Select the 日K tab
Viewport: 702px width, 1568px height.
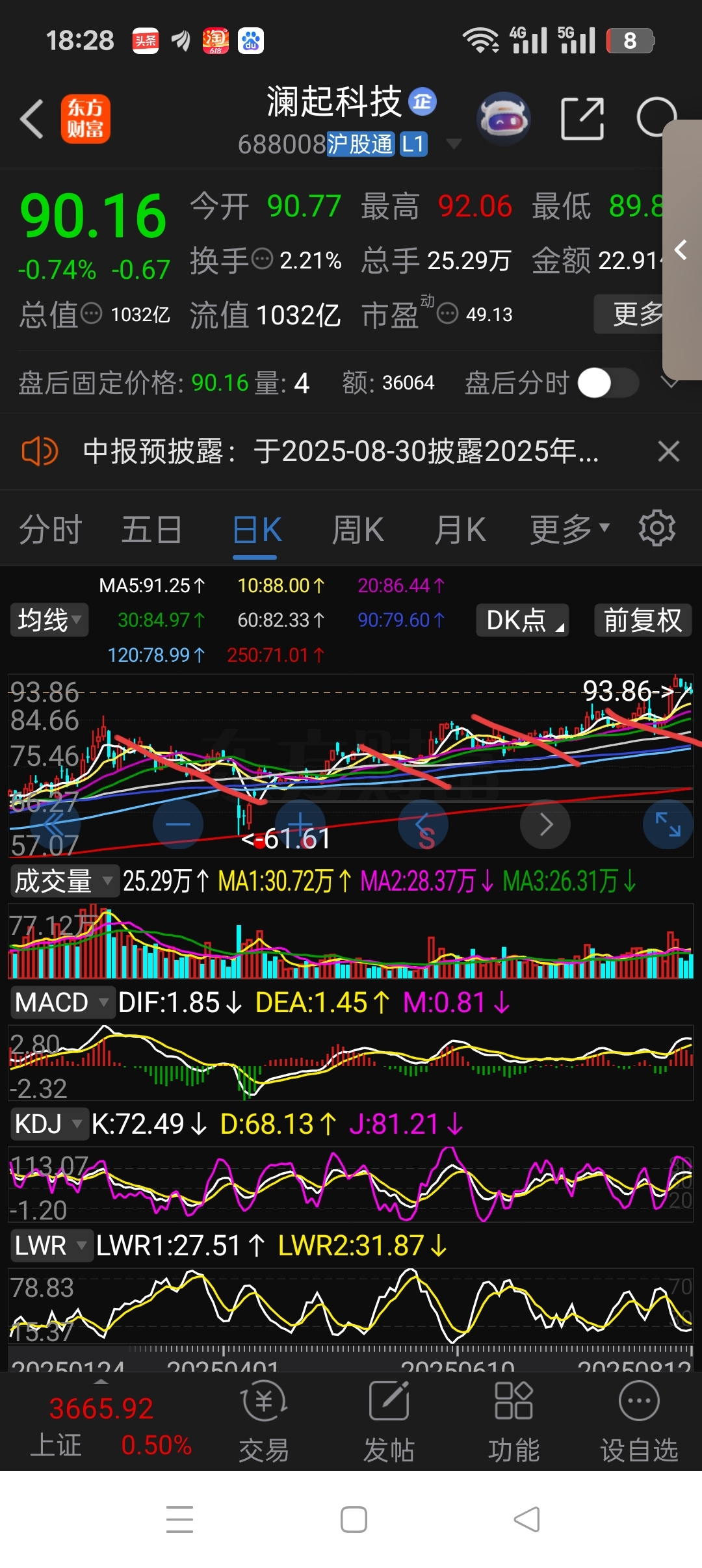257,529
